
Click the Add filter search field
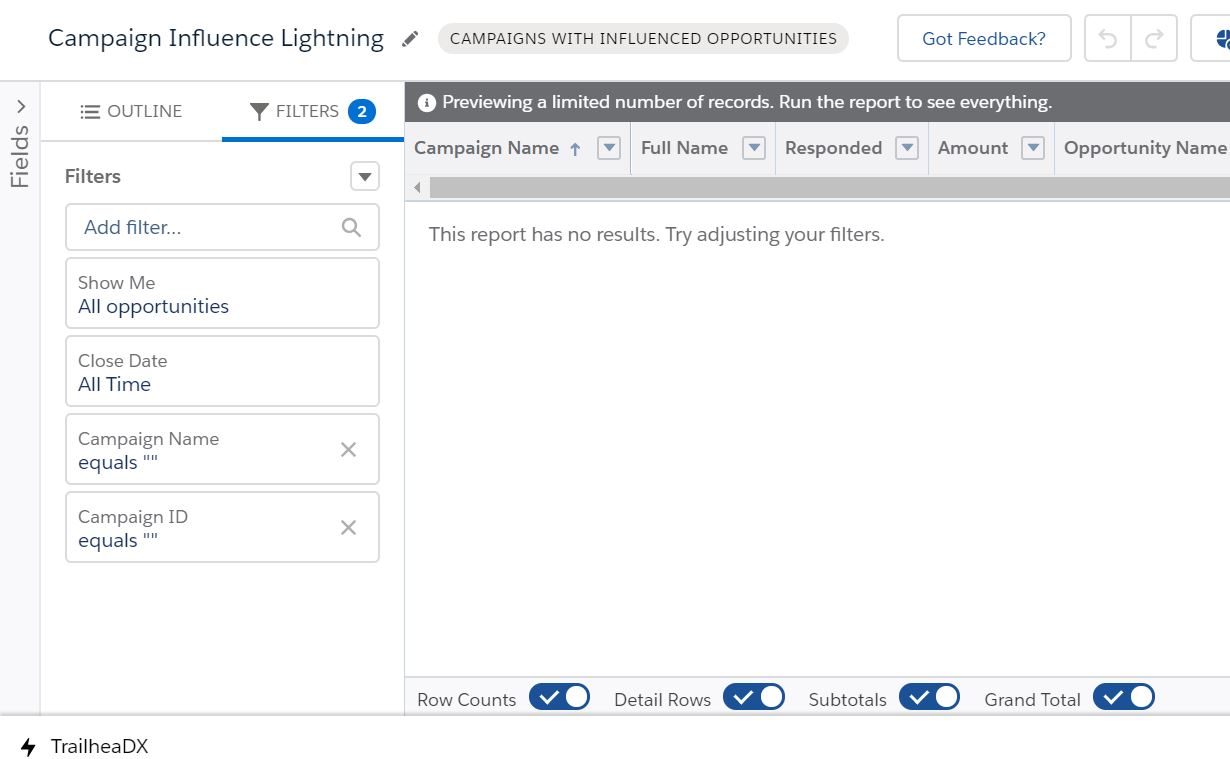(x=222, y=227)
